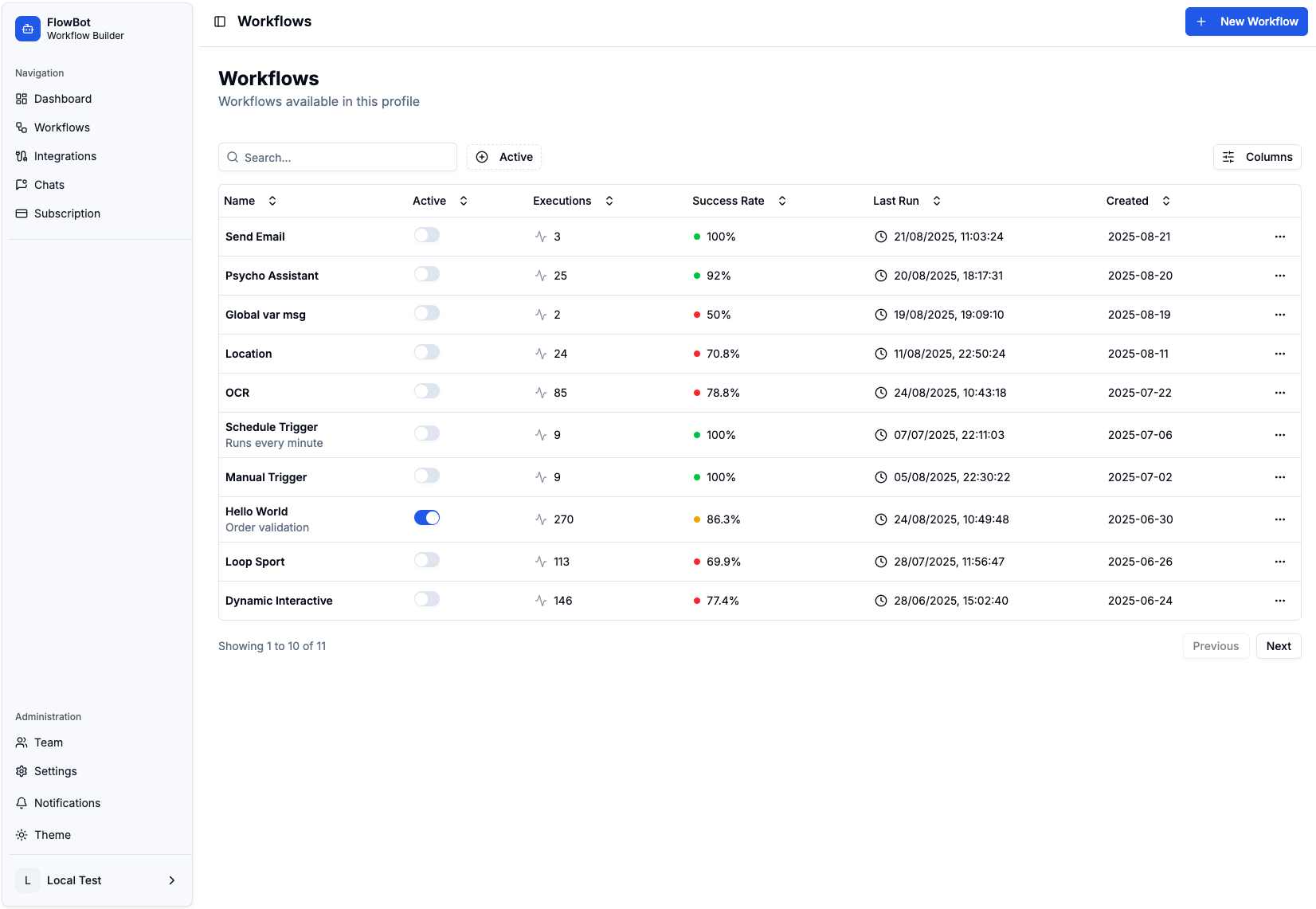Open Integrations from the sidebar
The height and width of the screenshot is (909, 1316).
[65, 156]
